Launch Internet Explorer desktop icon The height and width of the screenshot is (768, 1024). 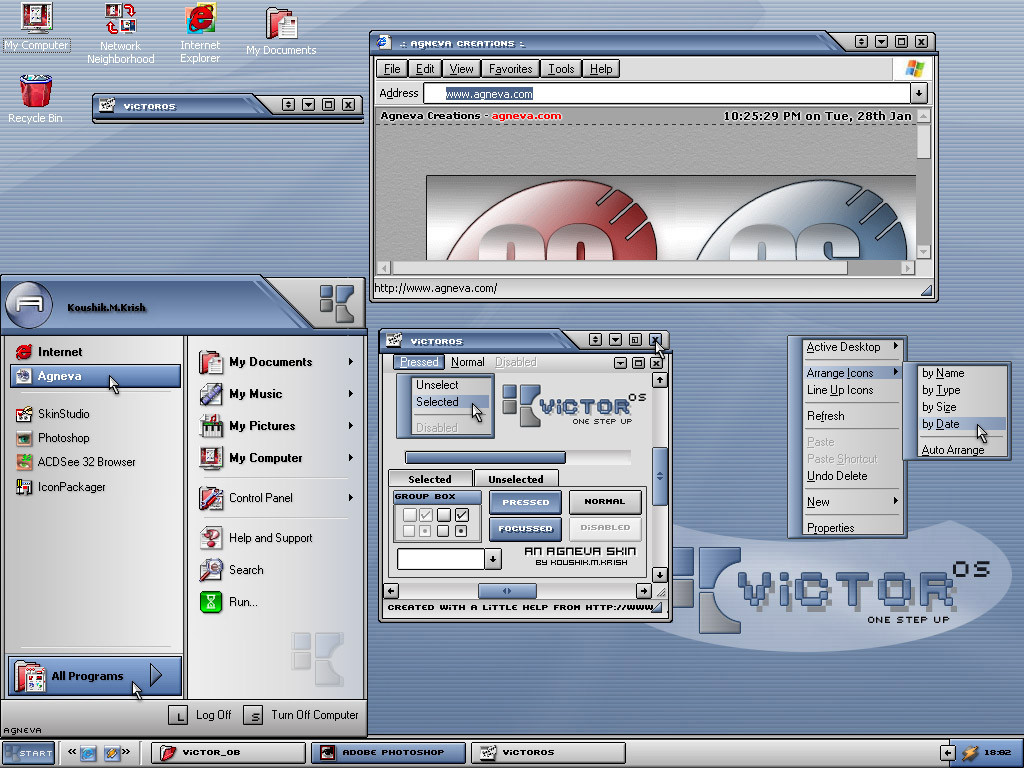pyautogui.click(x=200, y=33)
